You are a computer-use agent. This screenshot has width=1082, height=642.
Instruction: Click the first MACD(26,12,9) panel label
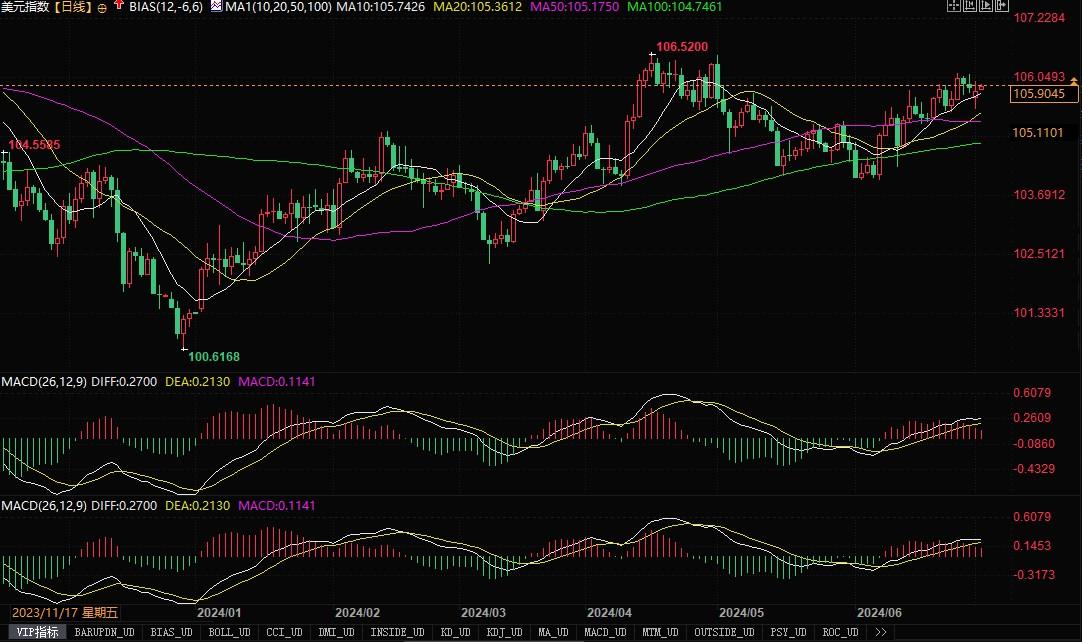[x=44, y=382]
